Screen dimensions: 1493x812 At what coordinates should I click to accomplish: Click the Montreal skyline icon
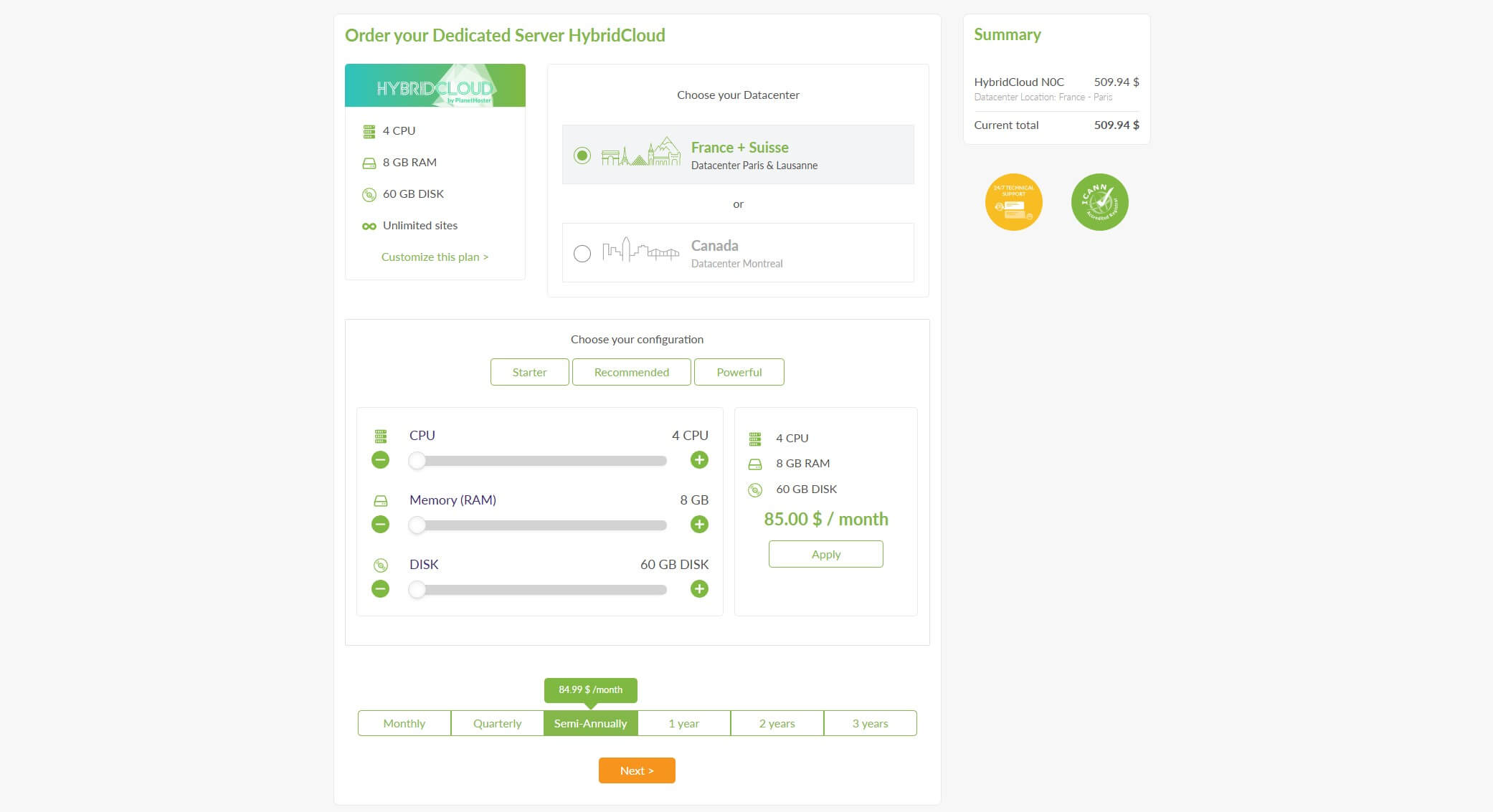pos(641,249)
